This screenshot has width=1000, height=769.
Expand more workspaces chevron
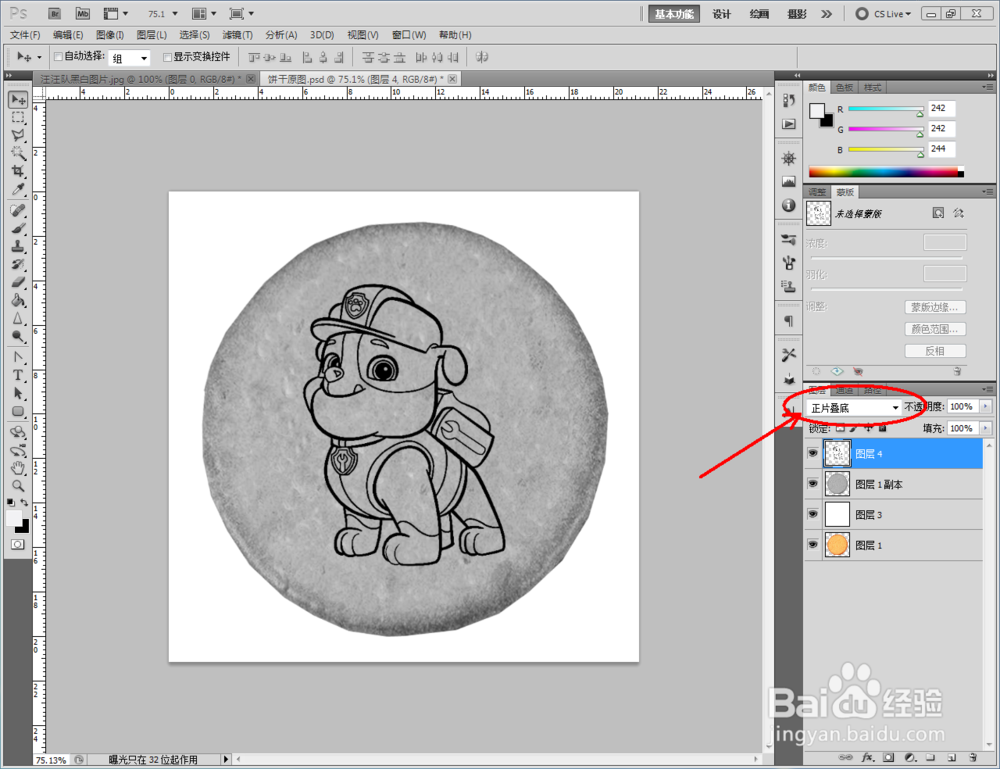[x=827, y=13]
